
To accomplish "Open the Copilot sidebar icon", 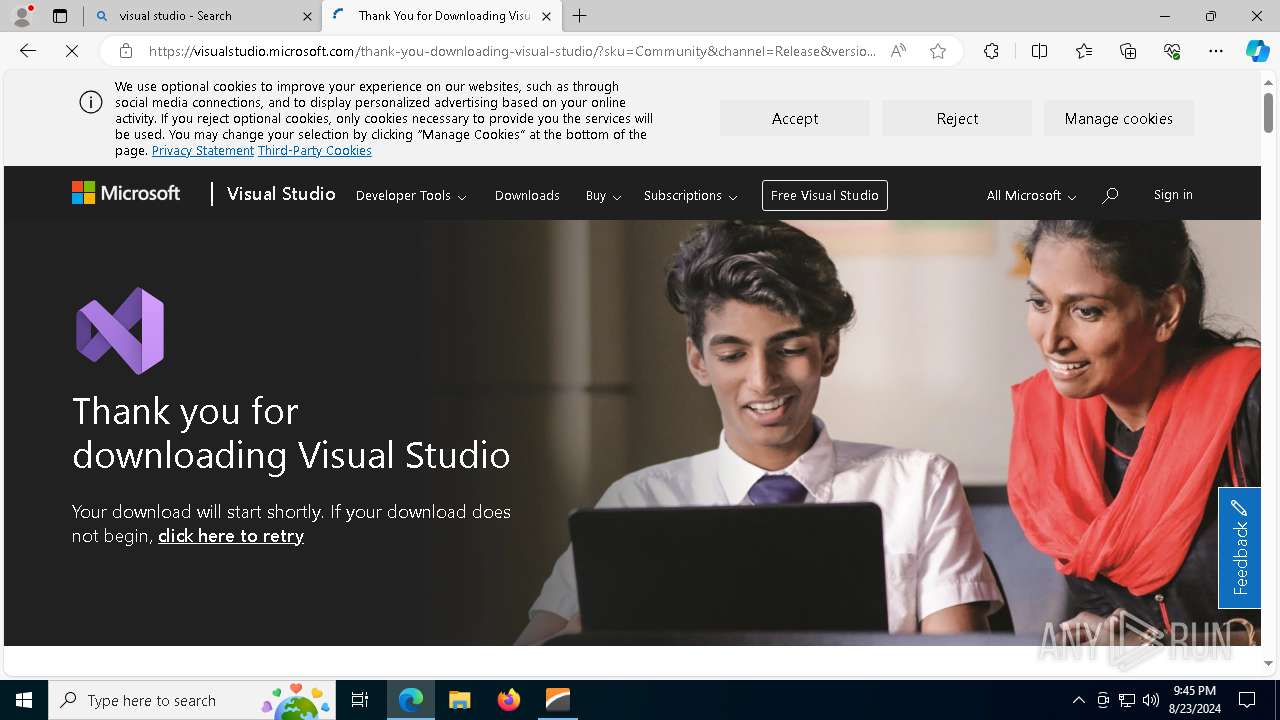I will 1257,51.
